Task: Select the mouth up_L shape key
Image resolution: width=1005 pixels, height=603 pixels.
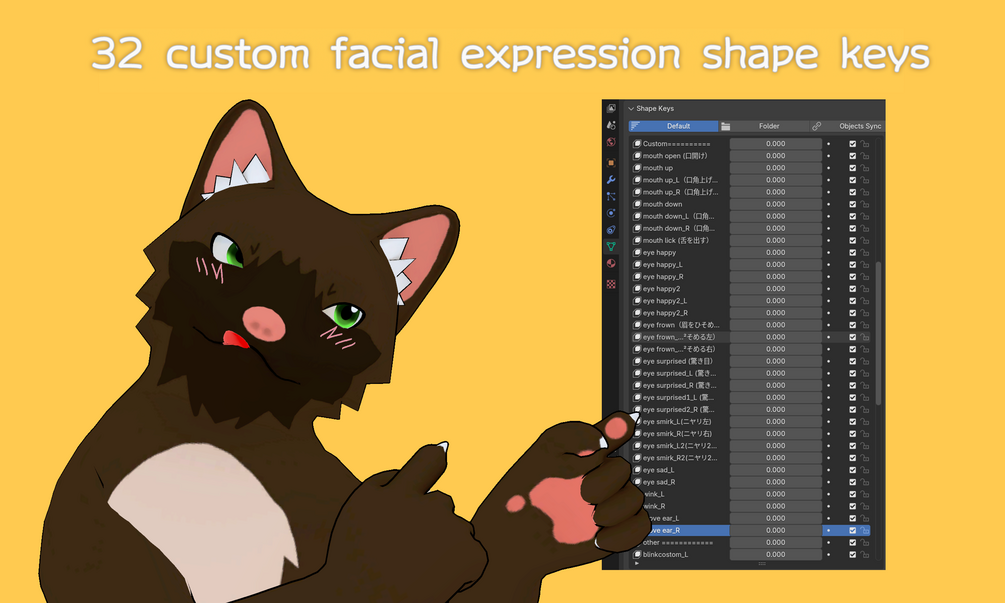Action: pos(679,180)
